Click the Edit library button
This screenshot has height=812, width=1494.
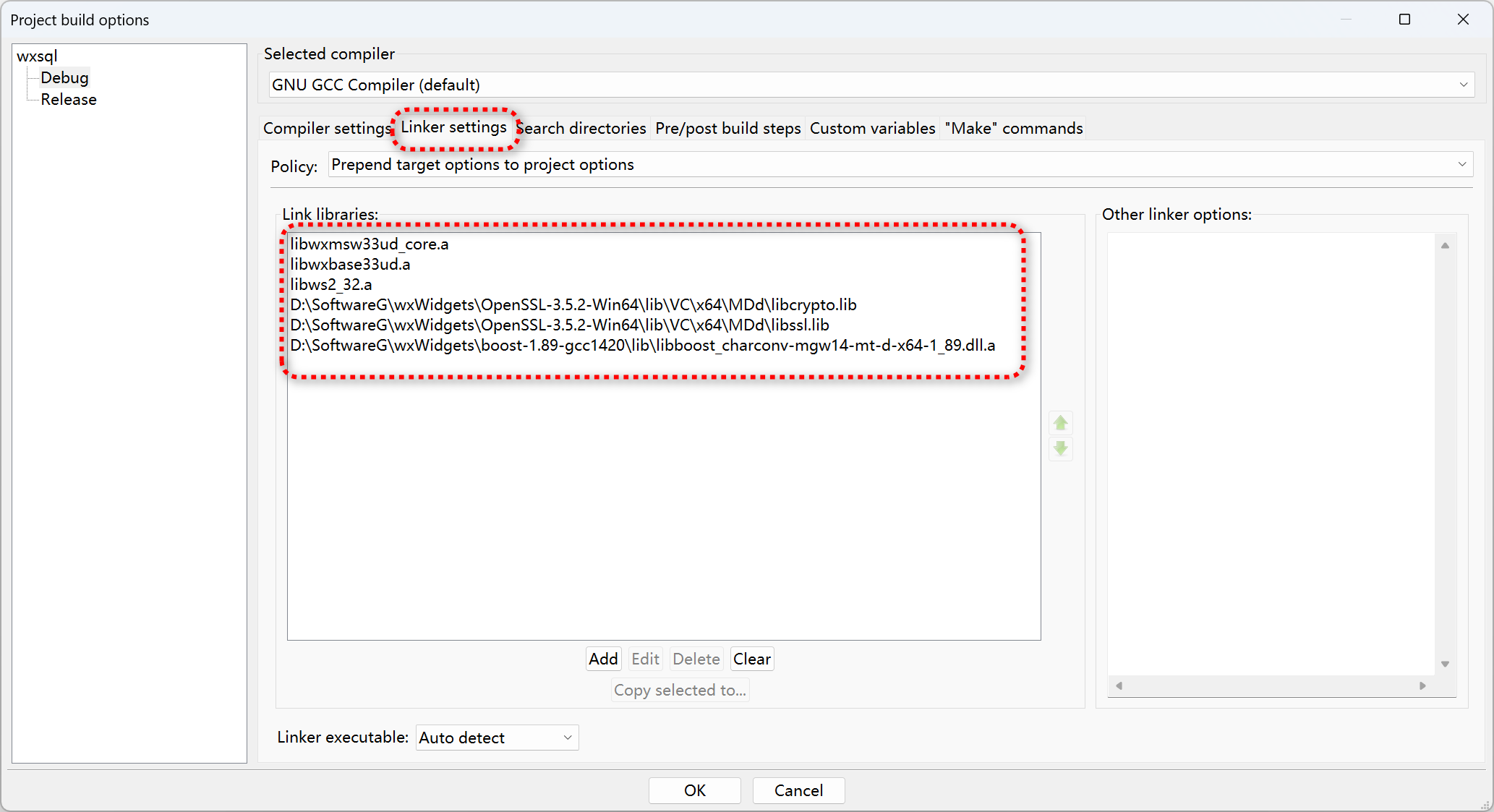tap(645, 659)
